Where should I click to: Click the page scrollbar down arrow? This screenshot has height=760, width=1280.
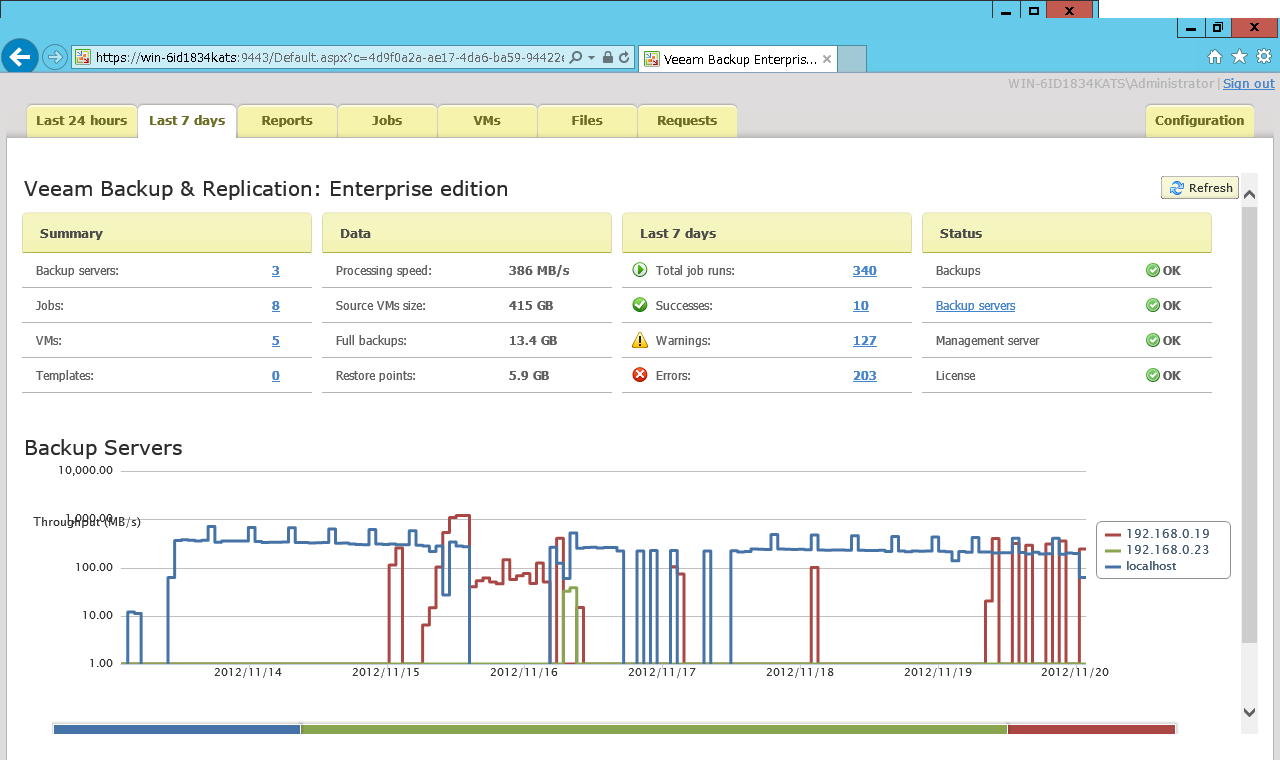(x=1249, y=712)
